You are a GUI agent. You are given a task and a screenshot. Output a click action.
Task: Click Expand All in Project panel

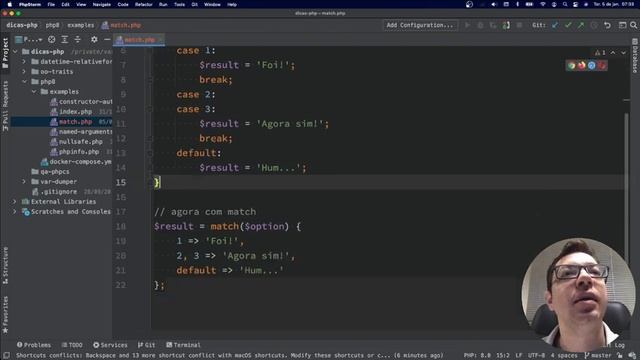[64, 40]
